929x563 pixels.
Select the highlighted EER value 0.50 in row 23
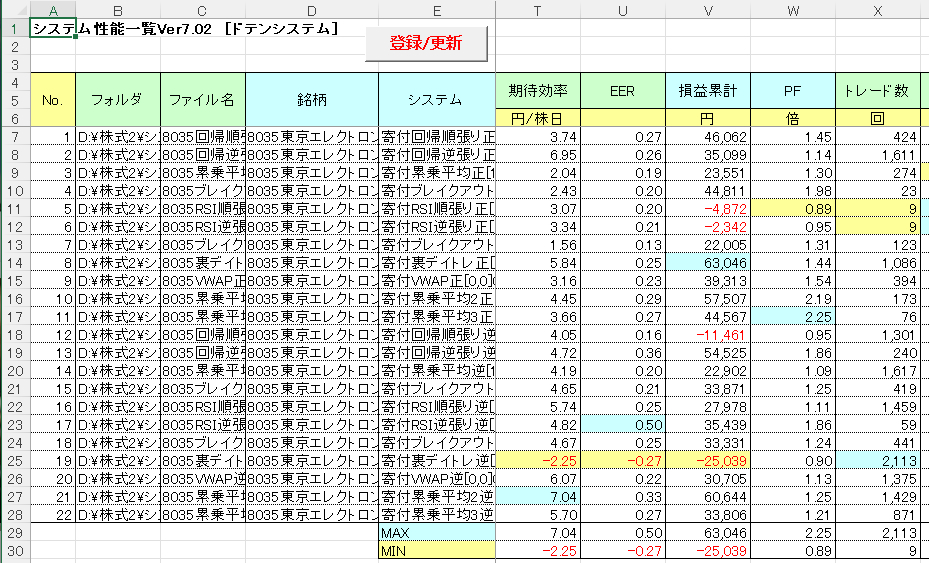tap(623, 425)
